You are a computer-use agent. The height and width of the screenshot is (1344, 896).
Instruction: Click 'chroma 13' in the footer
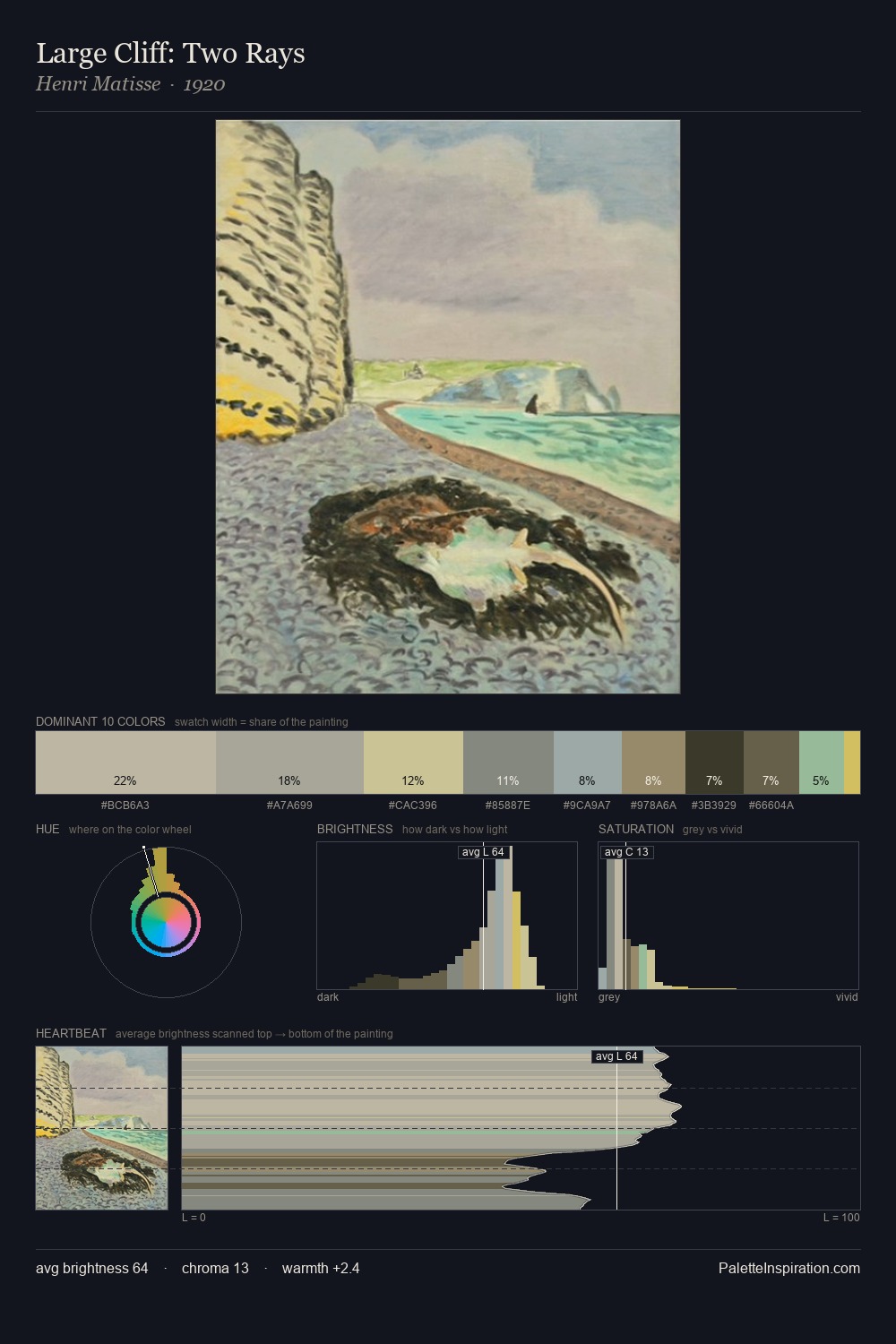[215, 1268]
